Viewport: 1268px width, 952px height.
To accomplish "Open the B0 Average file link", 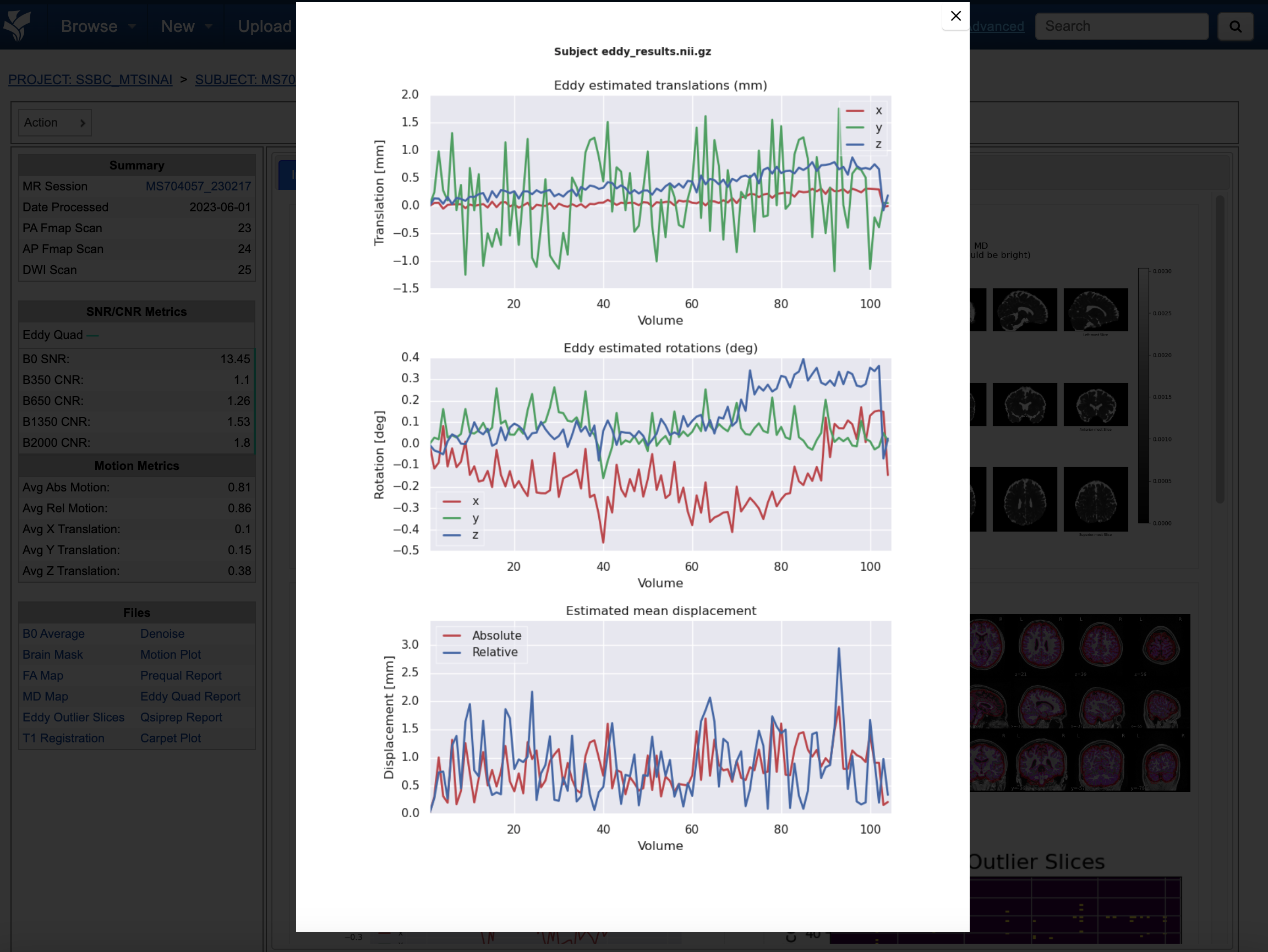I will (53, 634).
